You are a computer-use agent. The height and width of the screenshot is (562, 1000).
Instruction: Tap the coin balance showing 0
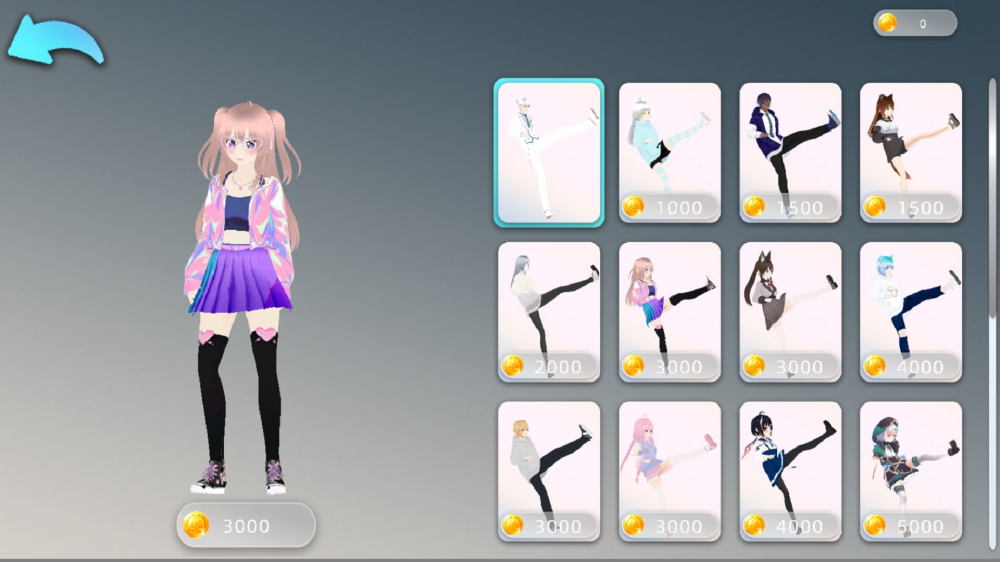[914, 23]
